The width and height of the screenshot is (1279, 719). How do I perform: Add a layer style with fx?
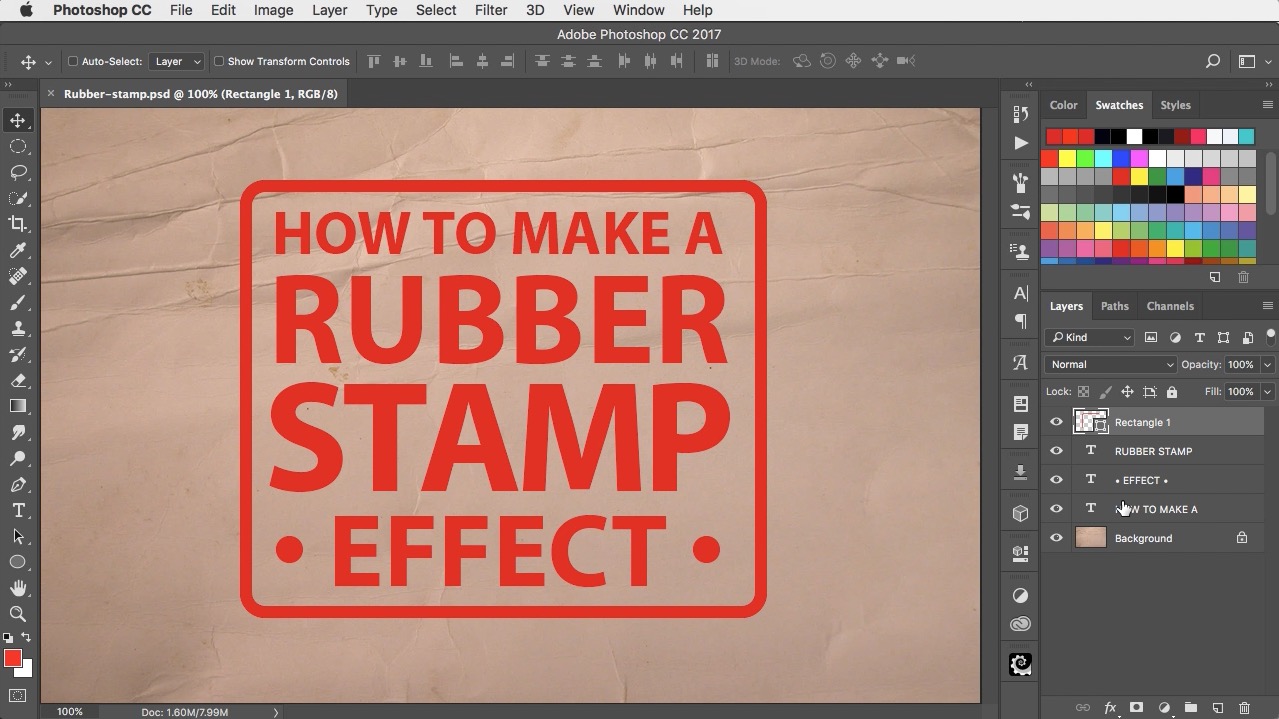1110,708
